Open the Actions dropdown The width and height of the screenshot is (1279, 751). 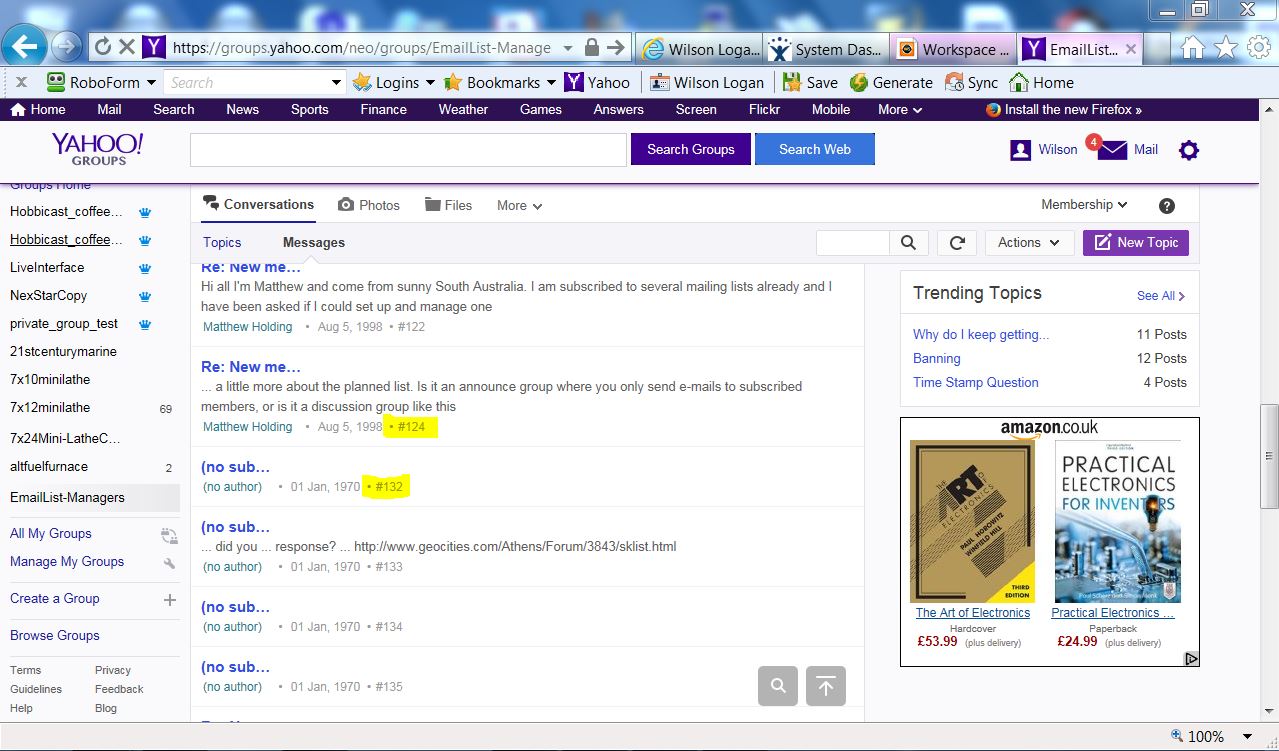(x=1030, y=243)
